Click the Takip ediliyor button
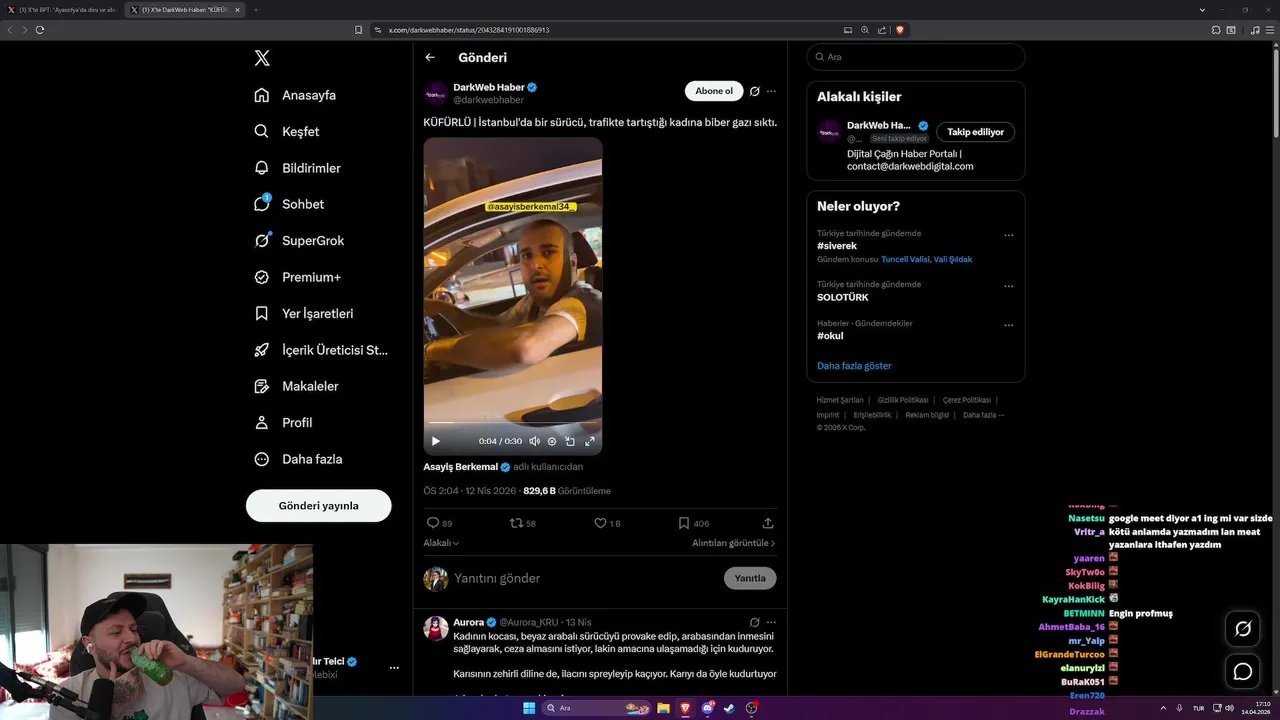The height and width of the screenshot is (720, 1280). tap(976, 132)
